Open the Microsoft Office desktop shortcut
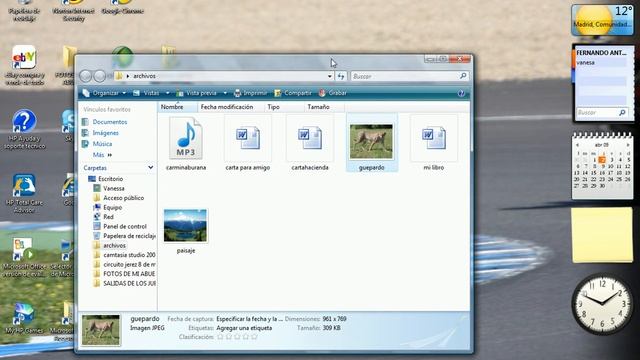This screenshot has height=360, width=640. click(24, 258)
